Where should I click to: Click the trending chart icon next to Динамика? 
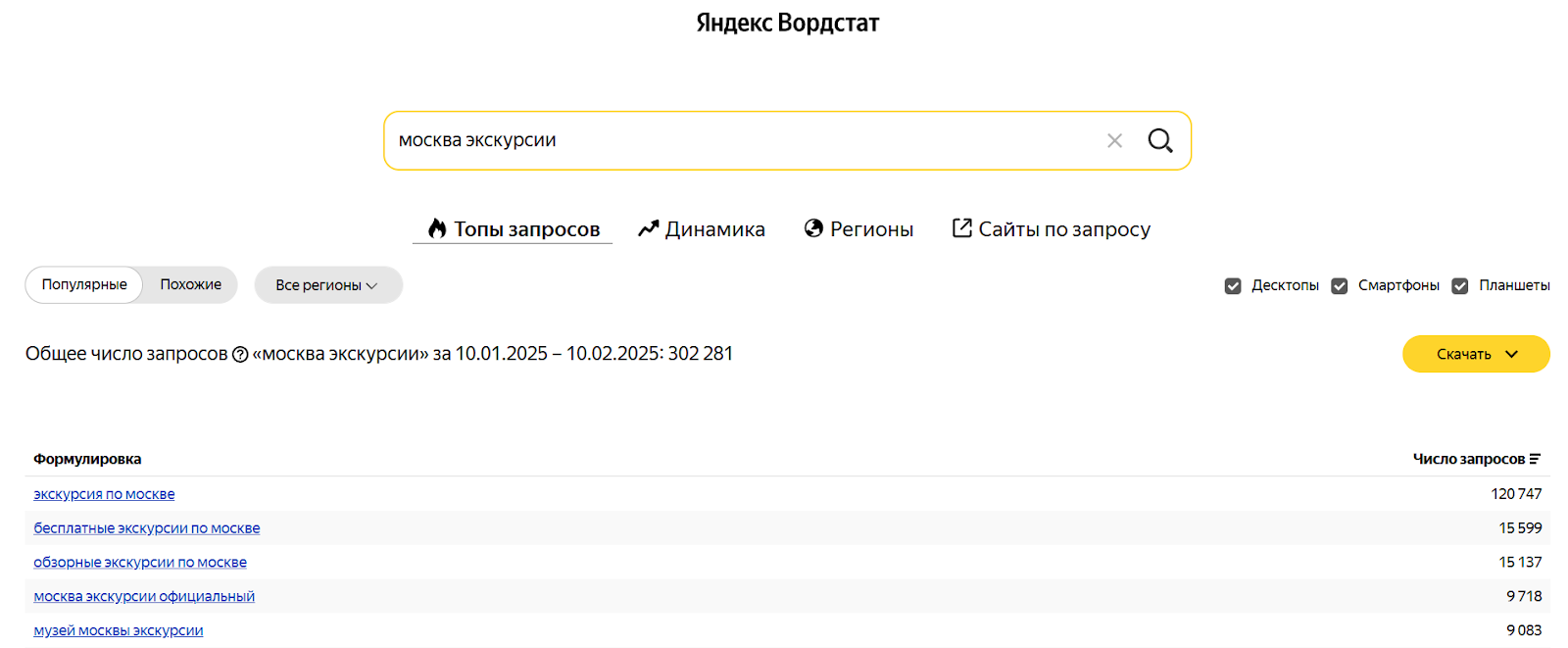(646, 227)
